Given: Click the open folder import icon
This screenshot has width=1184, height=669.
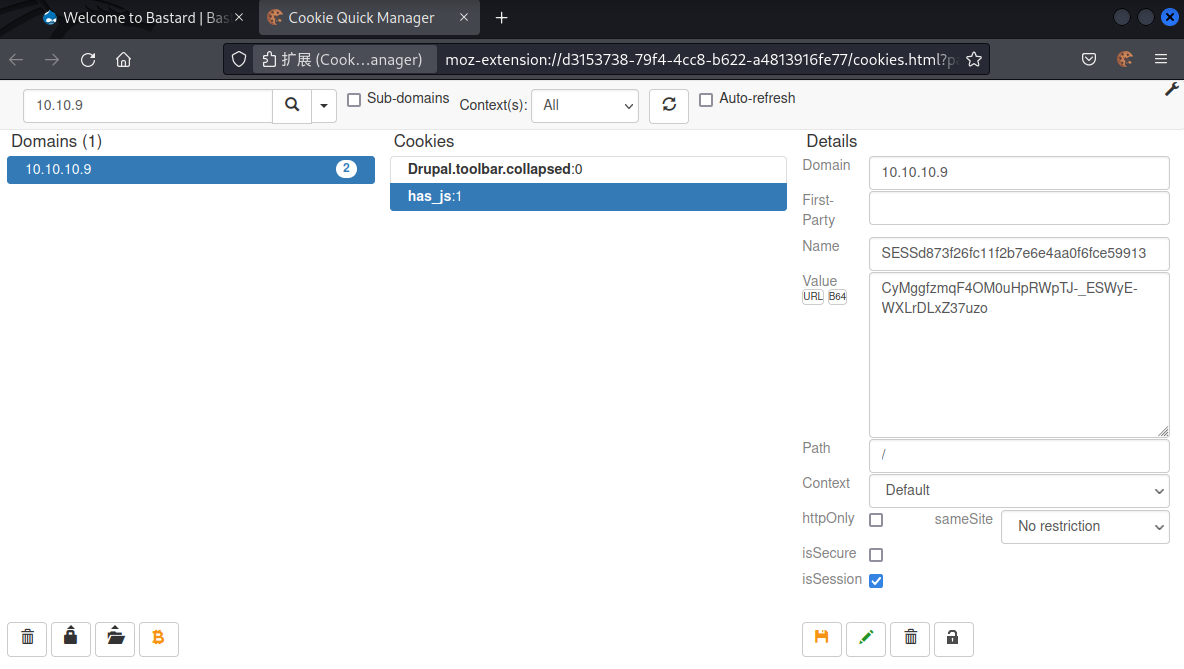Looking at the screenshot, I should click(x=115, y=638).
